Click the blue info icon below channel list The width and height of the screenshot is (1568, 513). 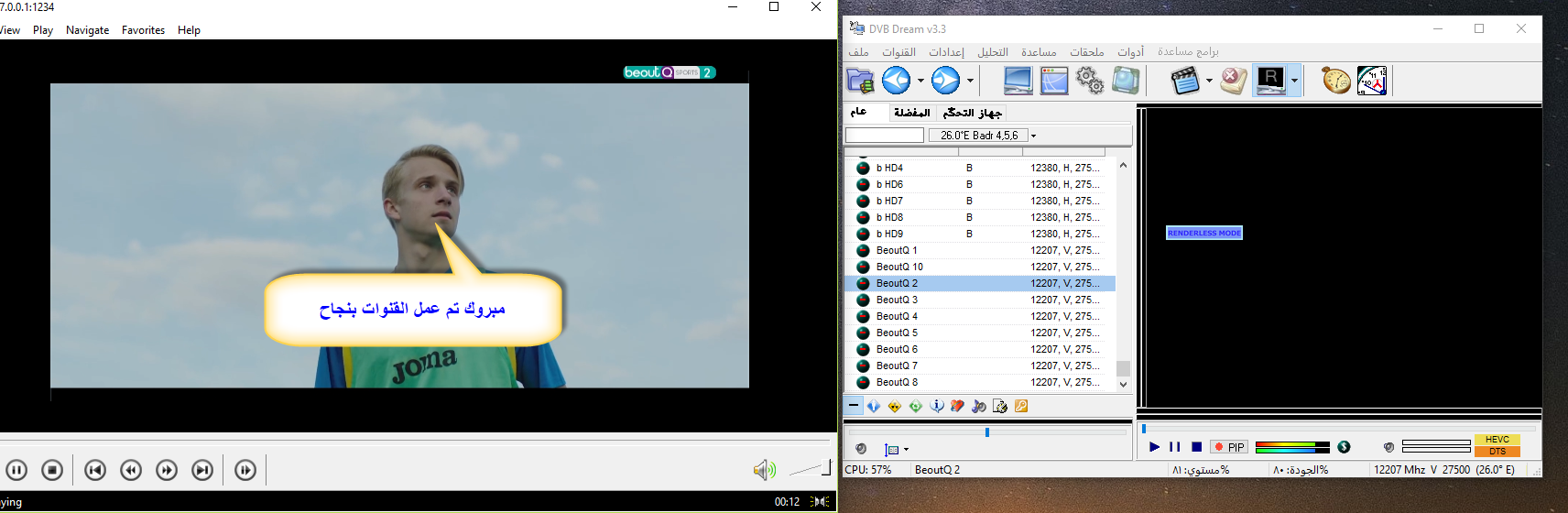click(936, 406)
